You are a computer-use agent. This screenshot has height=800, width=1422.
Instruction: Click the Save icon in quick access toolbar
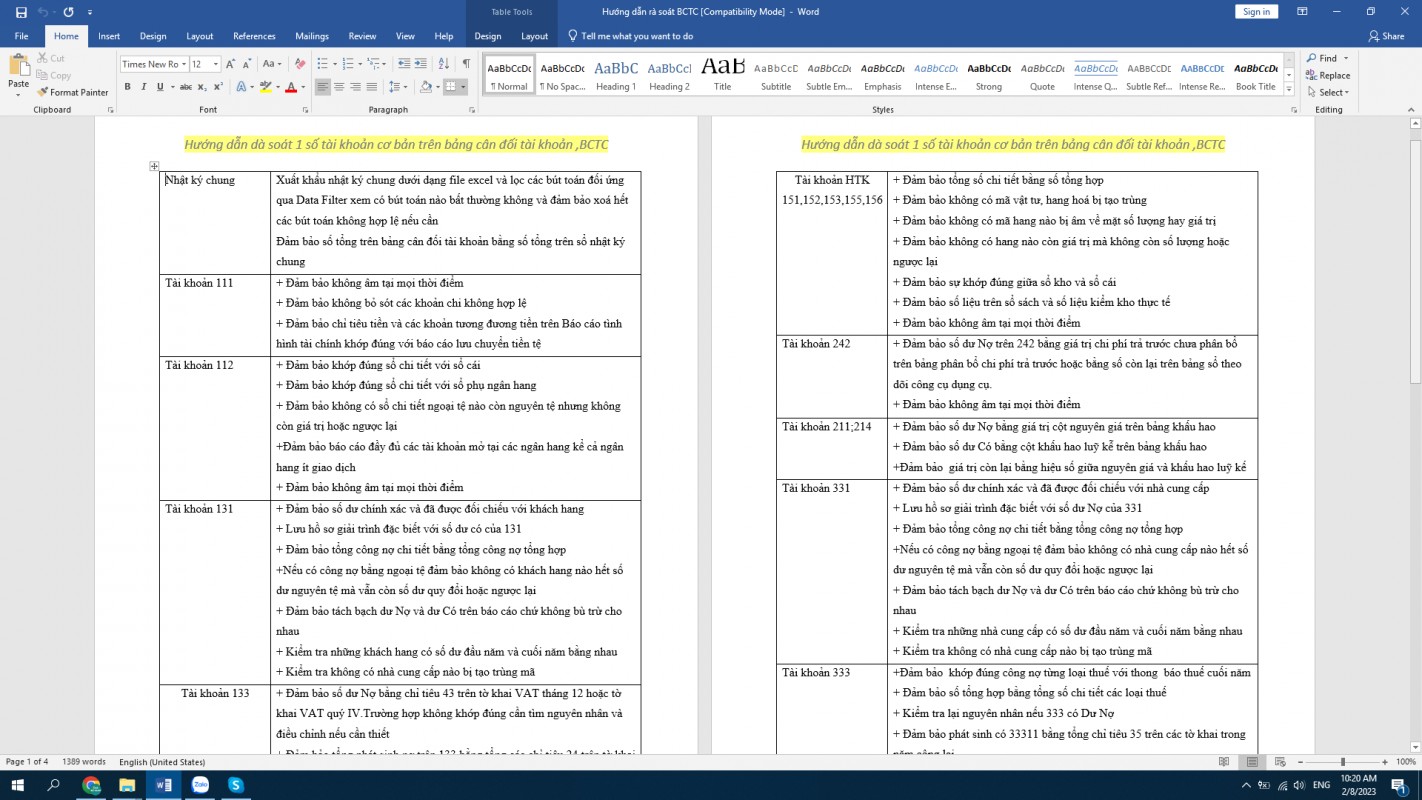tap(21, 12)
